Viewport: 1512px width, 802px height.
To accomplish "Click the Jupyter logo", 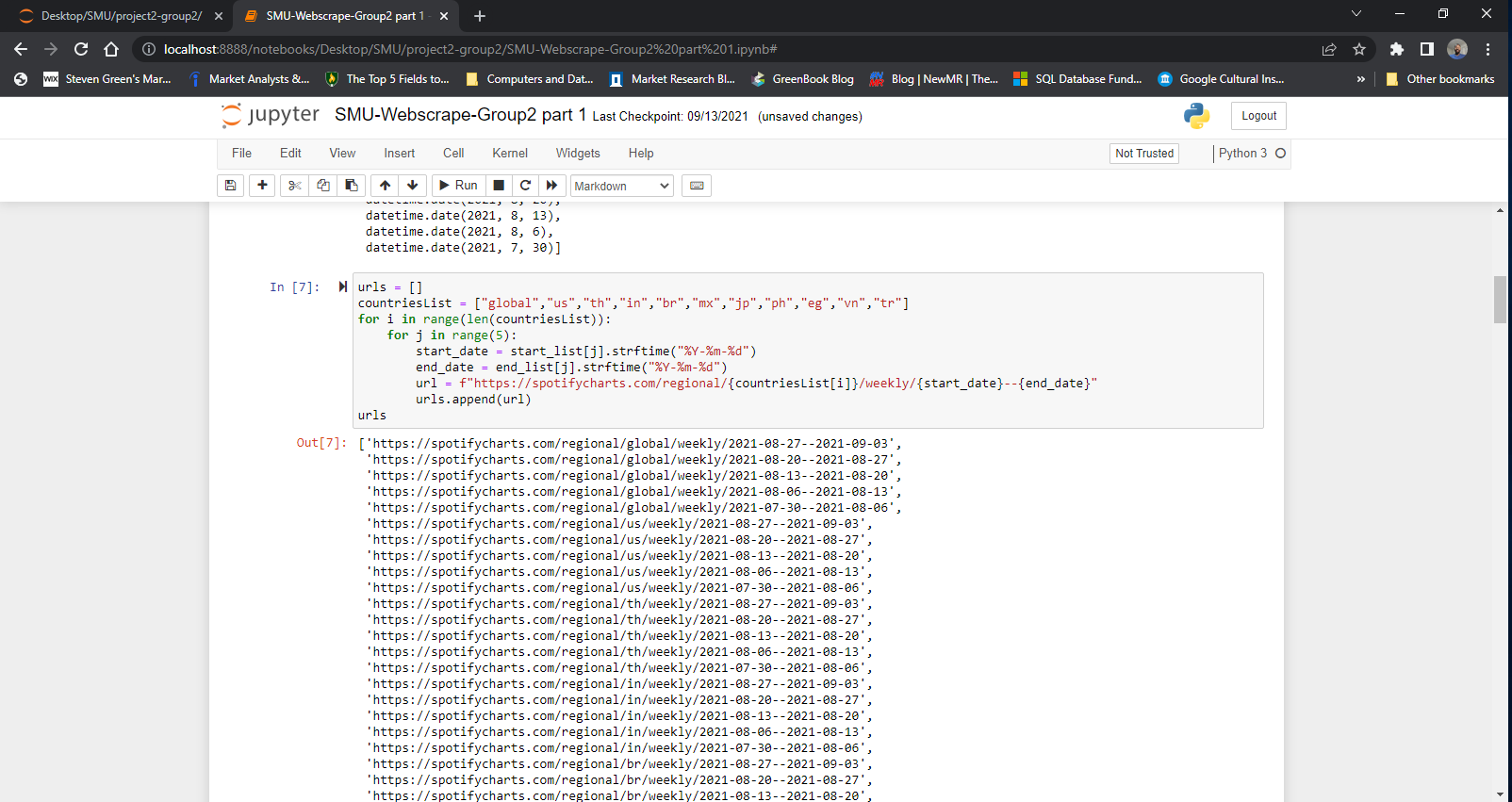I will point(271,115).
